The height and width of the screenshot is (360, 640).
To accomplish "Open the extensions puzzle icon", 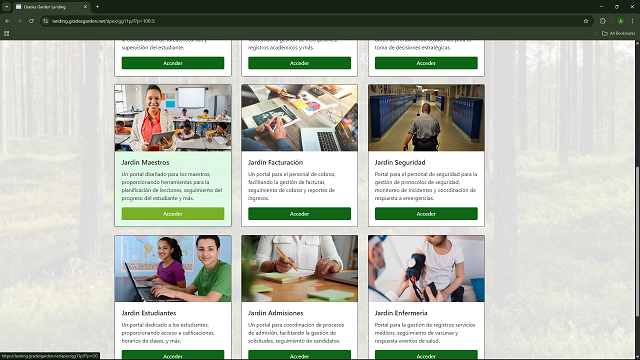I will pyautogui.click(x=603, y=21).
